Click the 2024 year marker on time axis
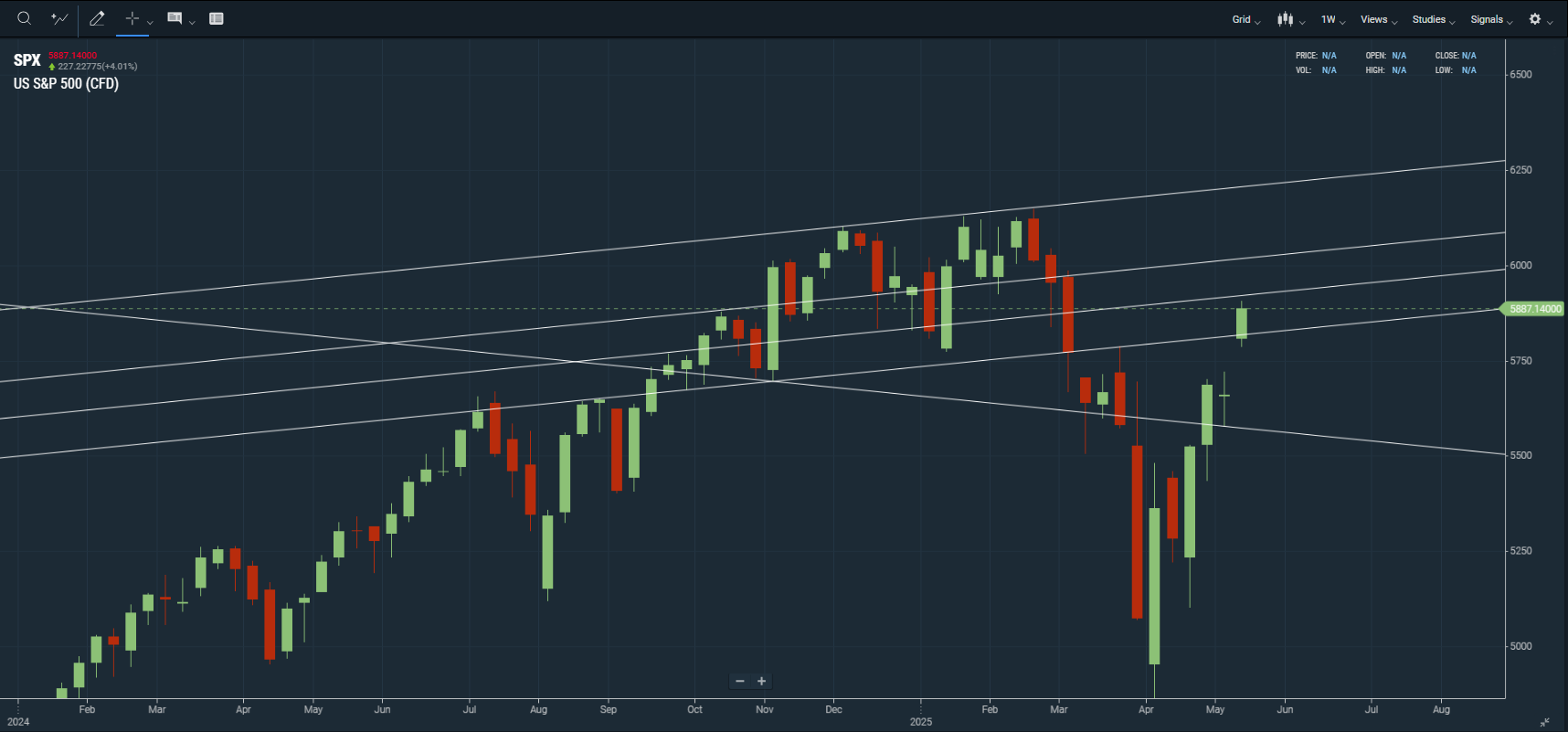This screenshot has height=732, width=1568. 18,722
